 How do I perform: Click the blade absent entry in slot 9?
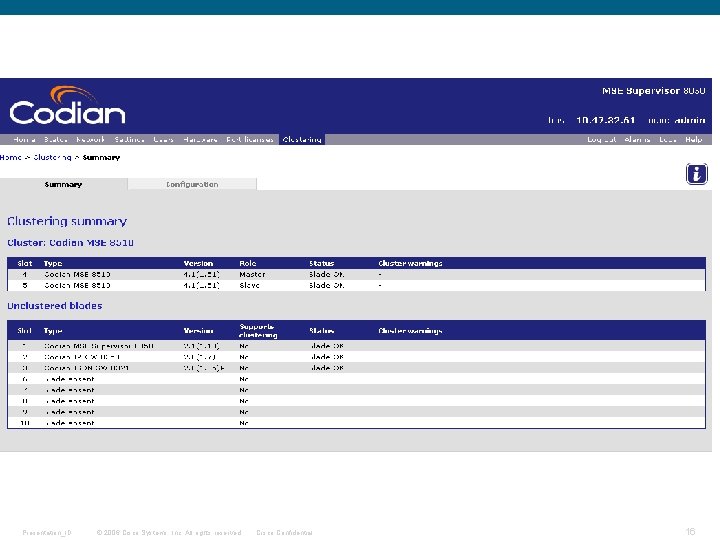tap(69, 412)
